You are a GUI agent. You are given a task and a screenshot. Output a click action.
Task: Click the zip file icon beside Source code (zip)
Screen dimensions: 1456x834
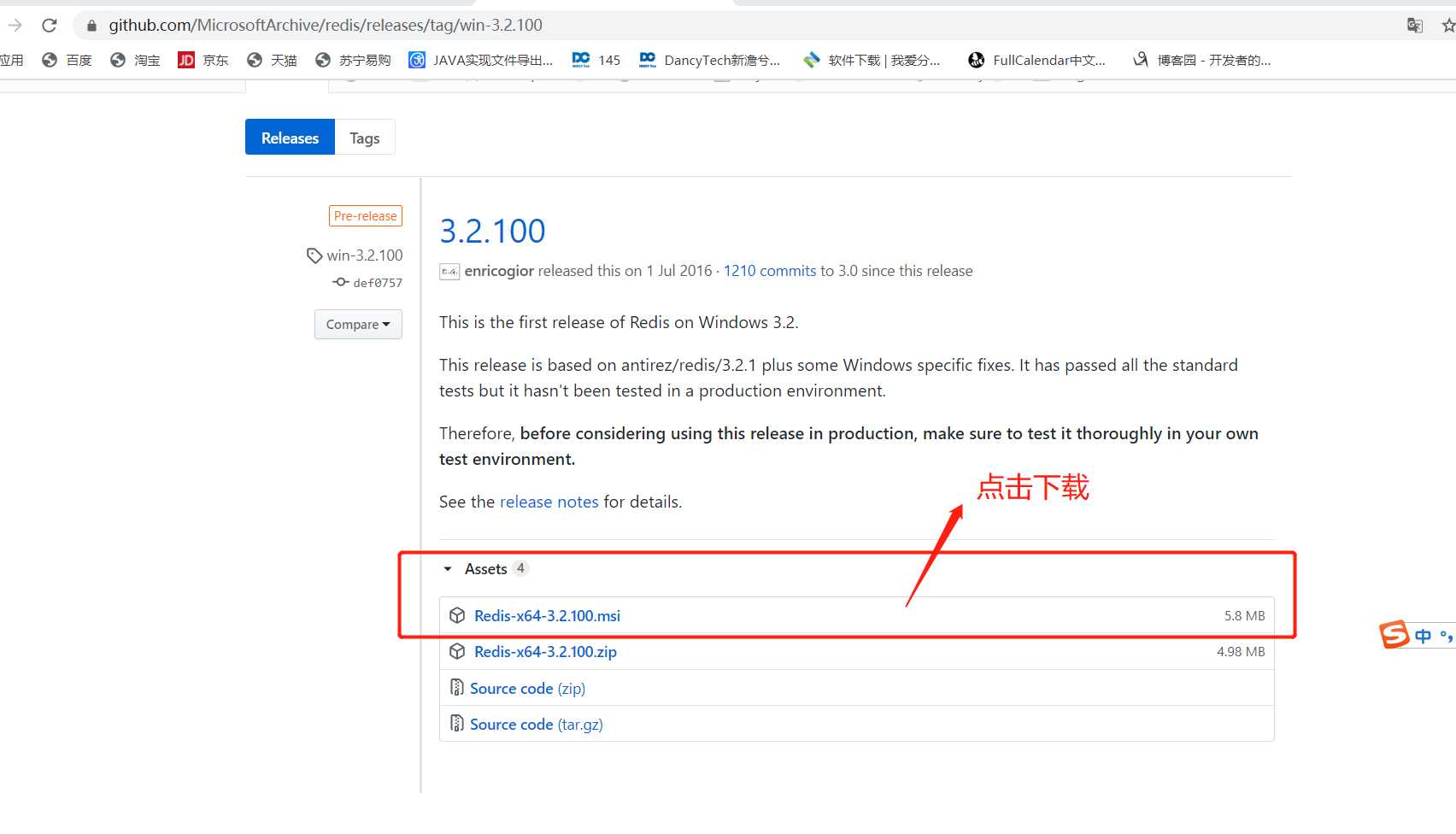(x=457, y=688)
